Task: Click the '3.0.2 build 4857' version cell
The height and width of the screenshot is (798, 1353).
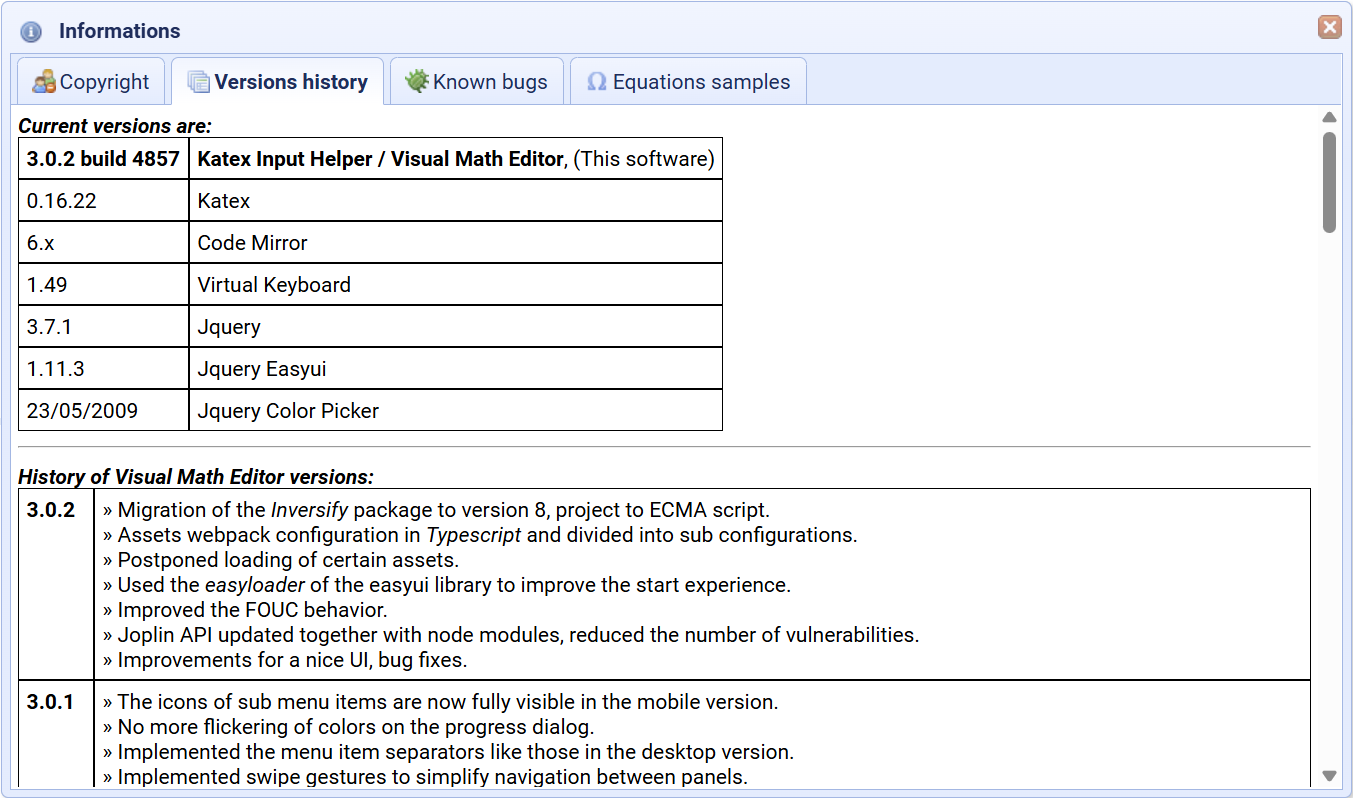Action: tap(104, 159)
